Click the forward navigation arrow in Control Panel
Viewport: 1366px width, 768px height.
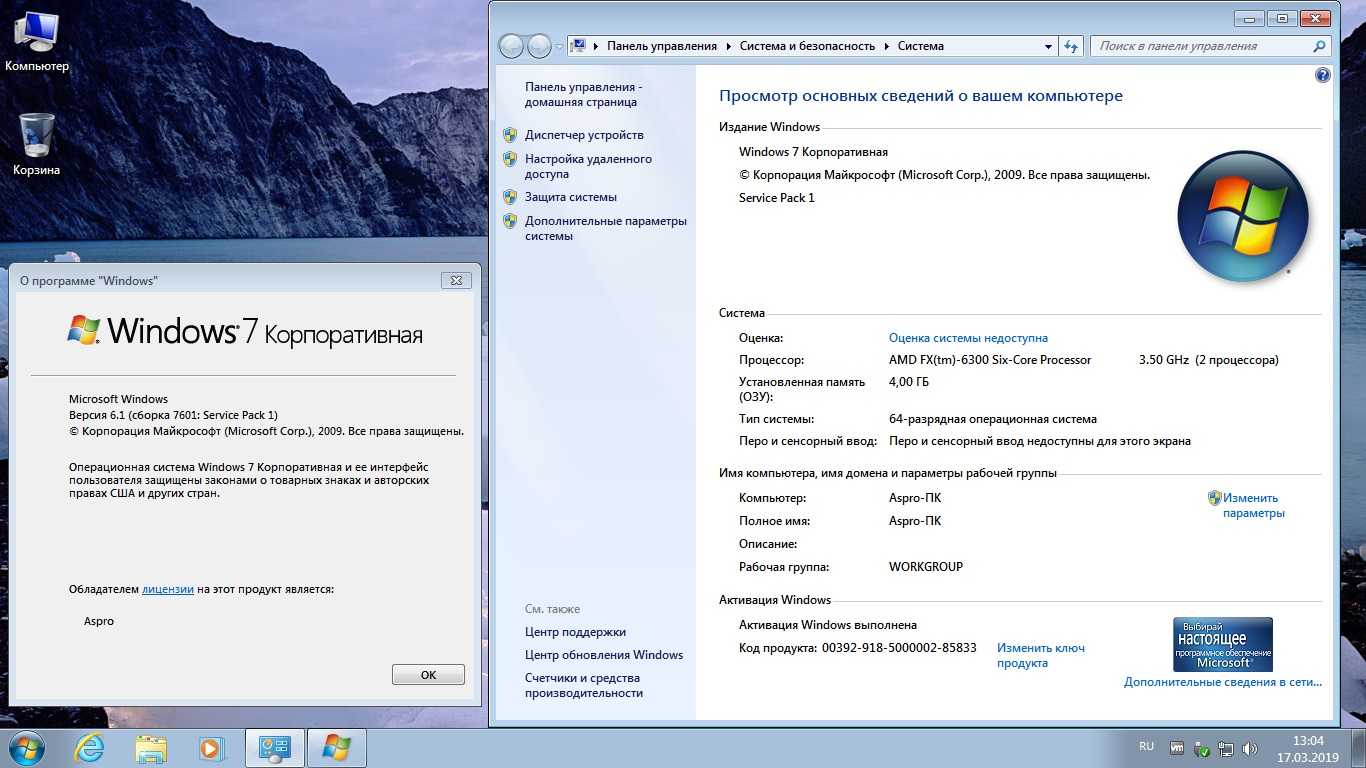point(539,46)
